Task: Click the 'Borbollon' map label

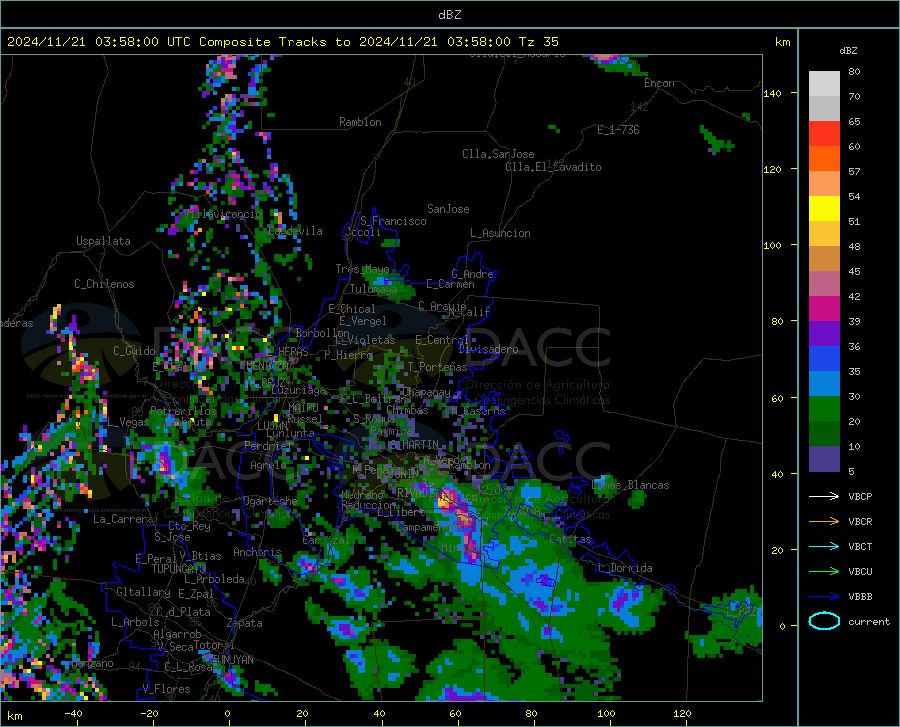Action: 322,333
